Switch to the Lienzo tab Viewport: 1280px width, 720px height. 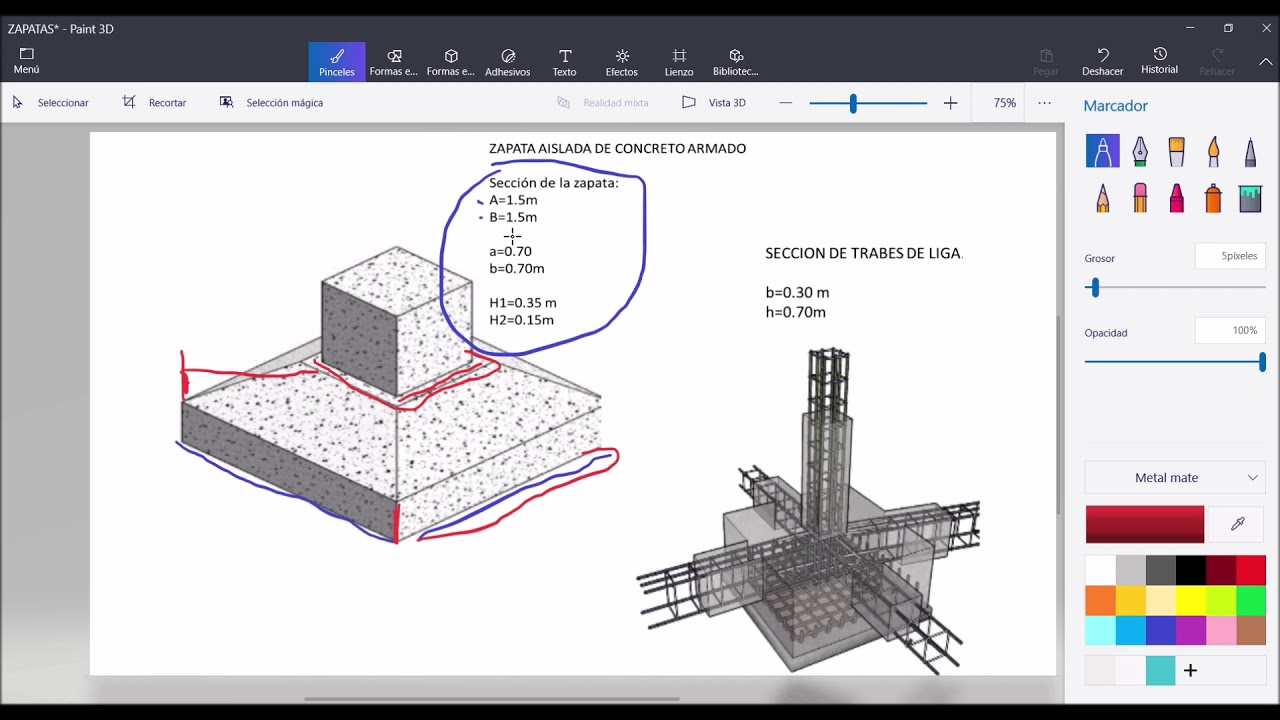tap(679, 62)
